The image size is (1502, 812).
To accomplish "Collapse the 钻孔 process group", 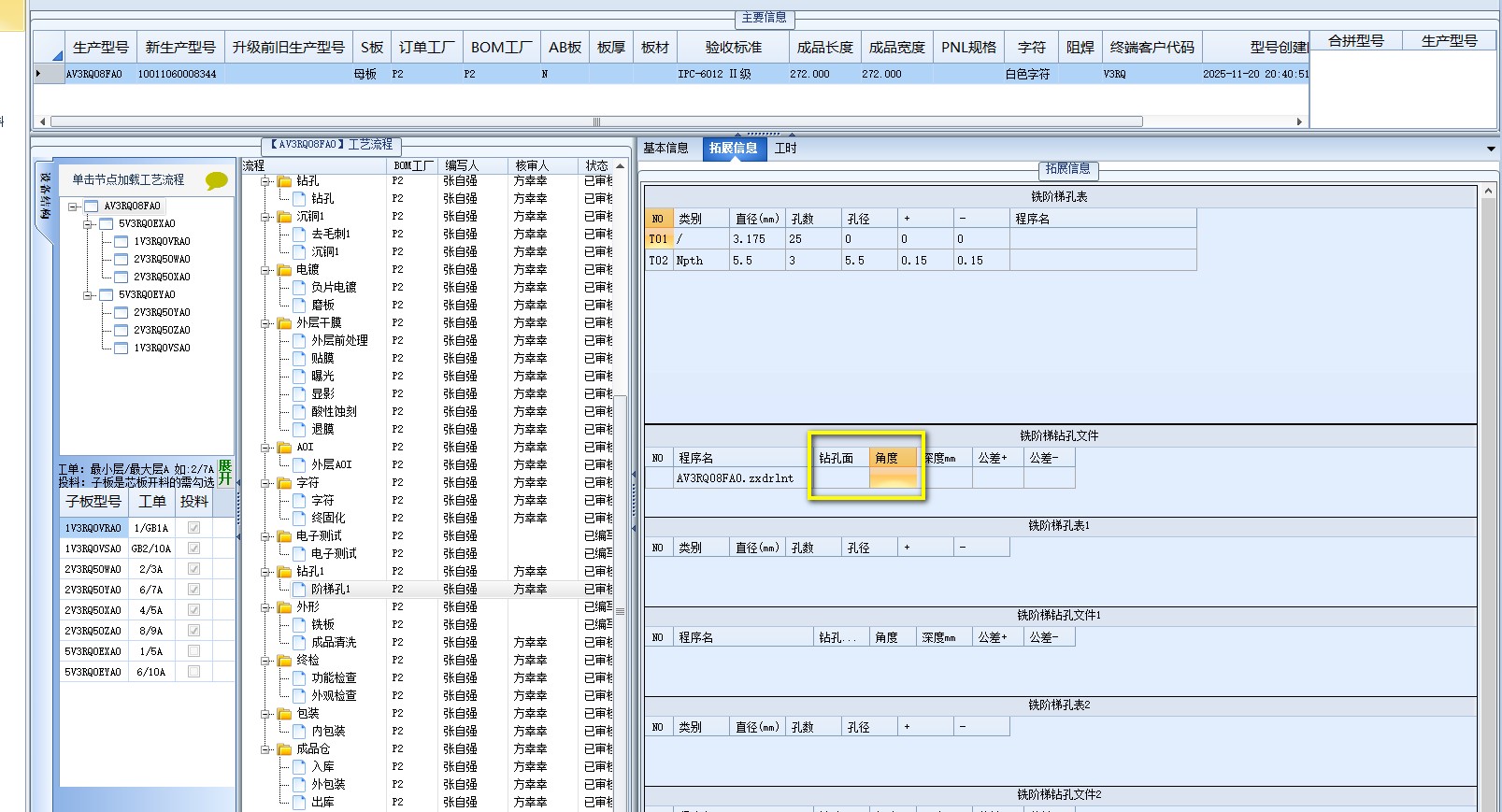I will 265,181.
